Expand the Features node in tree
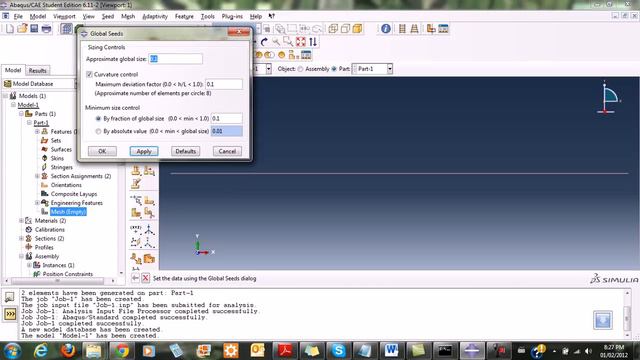The width and height of the screenshot is (640, 360). pos(37,131)
